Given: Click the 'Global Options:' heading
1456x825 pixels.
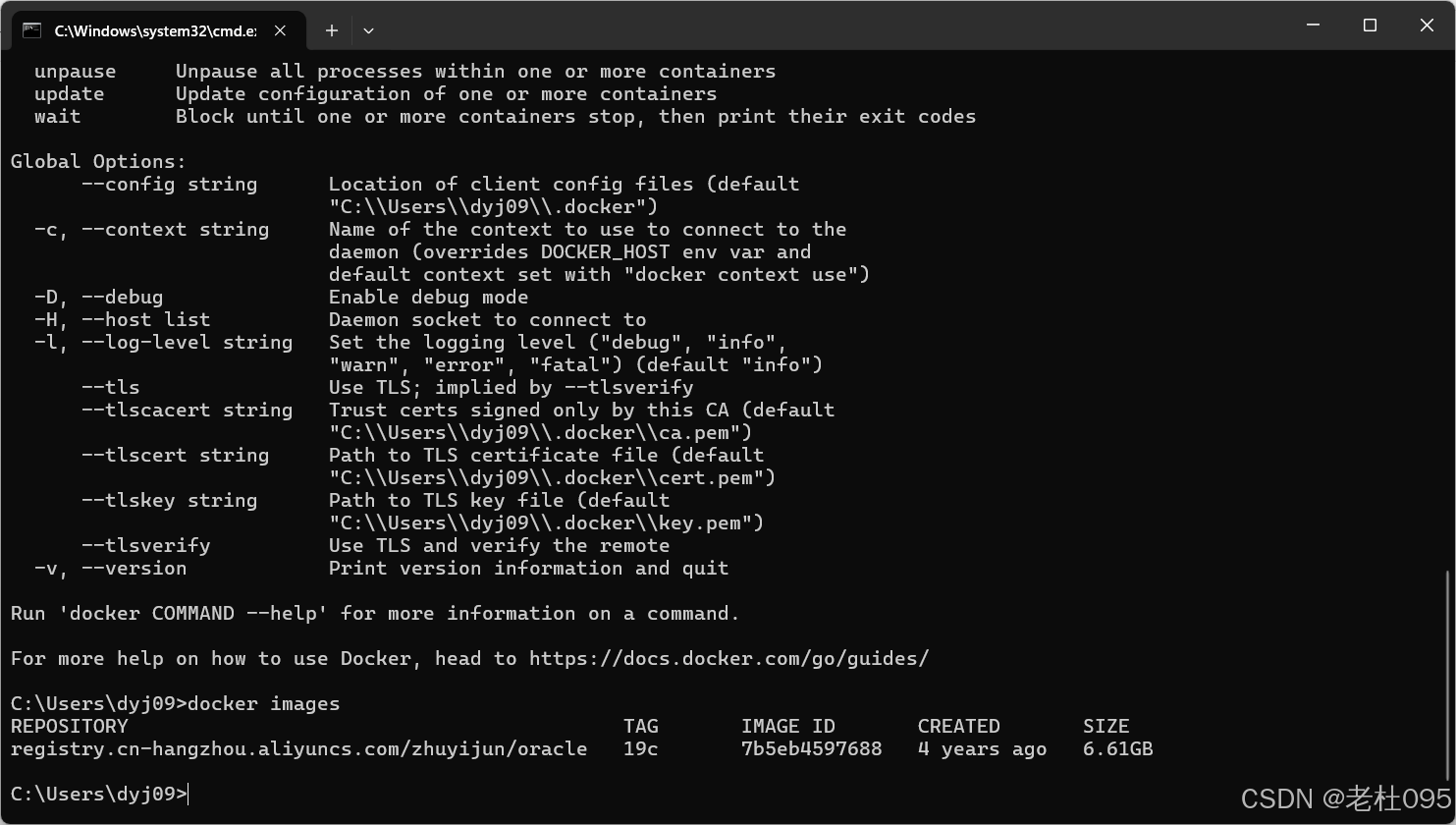Looking at the screenshot, I should (98, 161).
